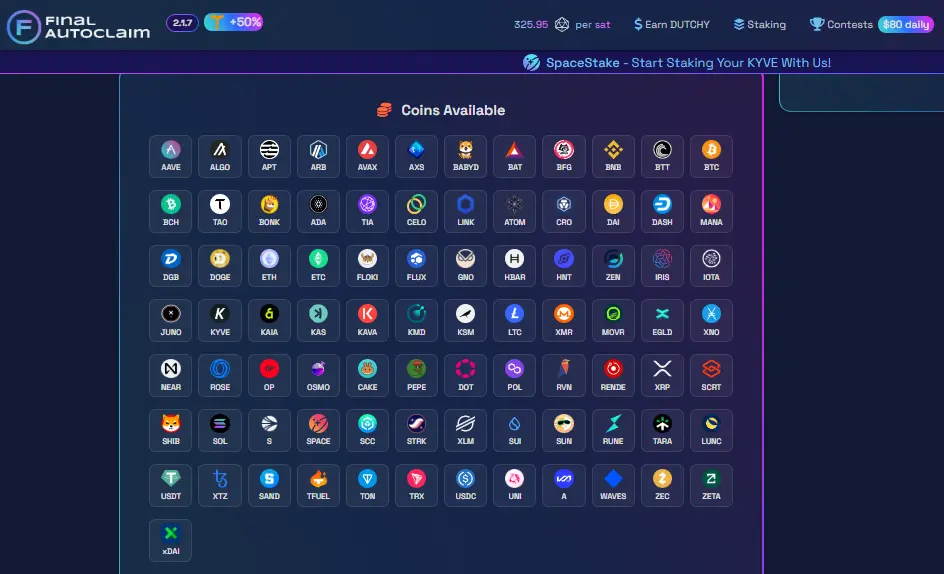
Task: Choose the ALGO coin
Action: (x=220, y=157)
